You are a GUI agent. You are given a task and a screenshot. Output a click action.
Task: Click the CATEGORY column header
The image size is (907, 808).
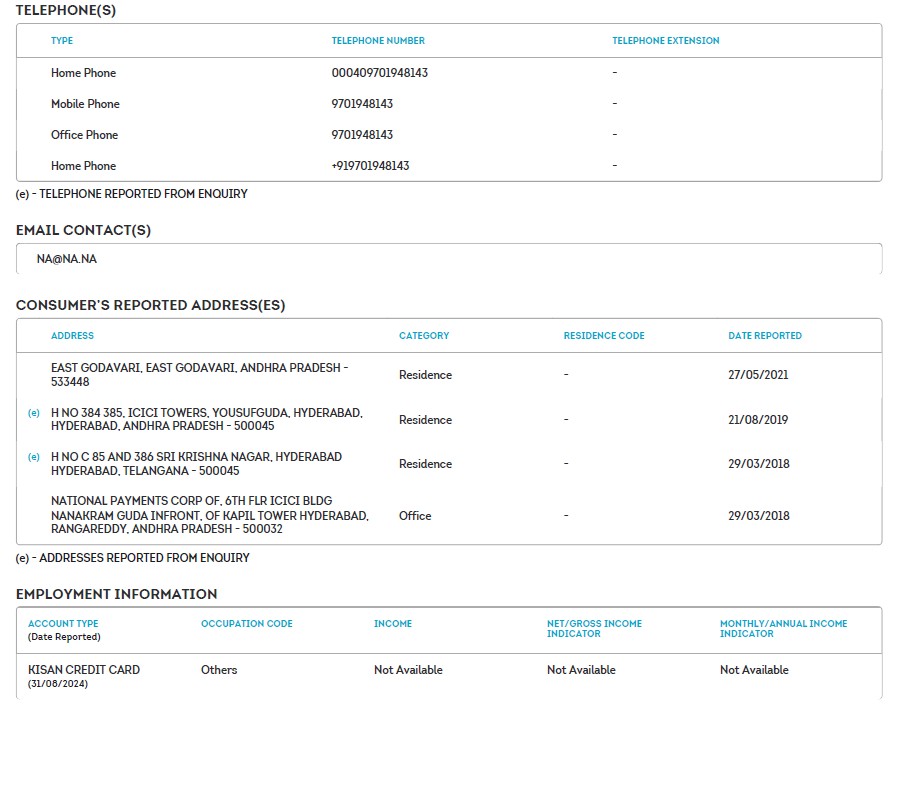424,335
